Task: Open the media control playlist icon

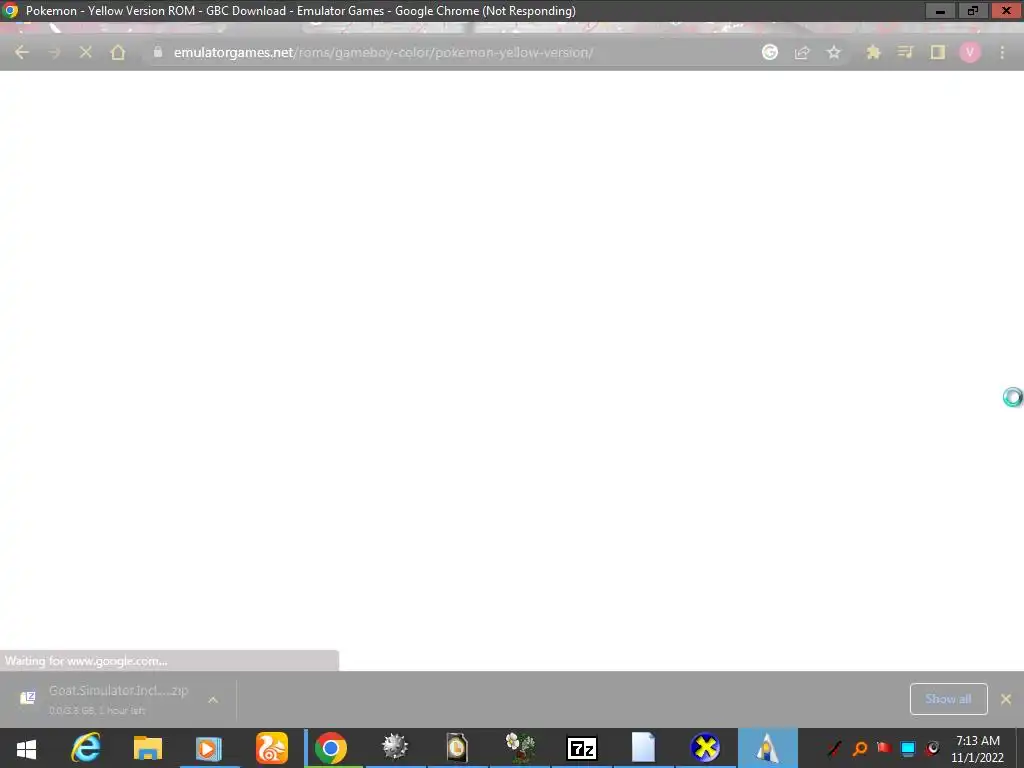Action: 905,52
